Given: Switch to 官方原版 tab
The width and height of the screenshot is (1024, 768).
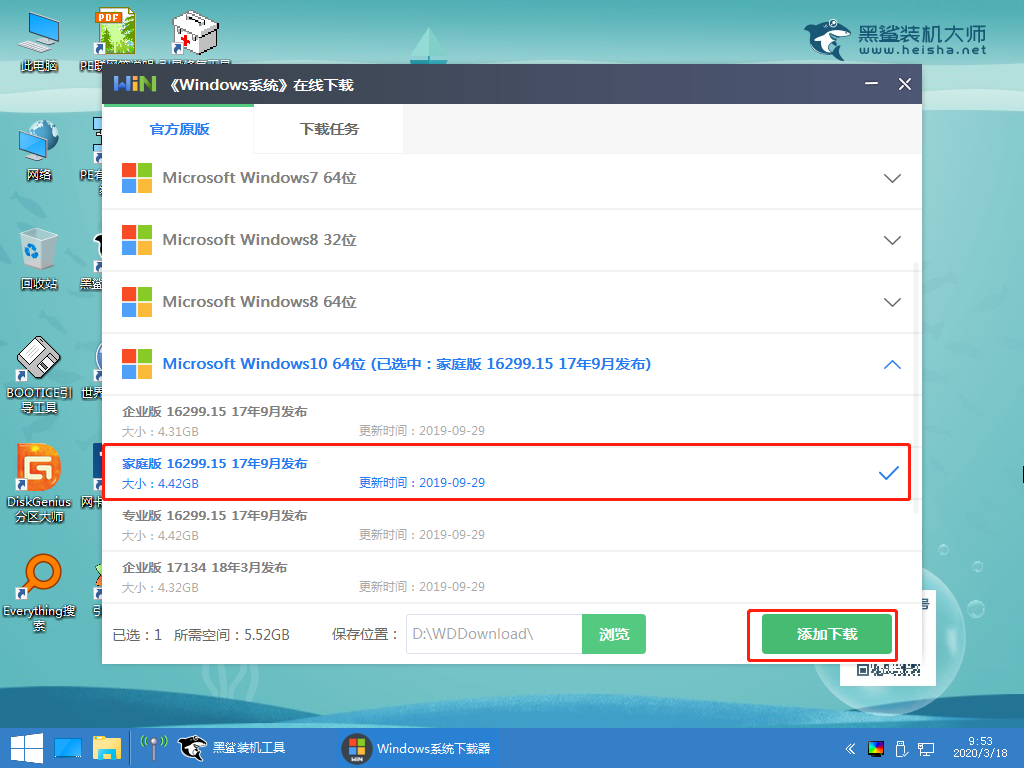Looking at the screenshot, I should pyautogui.click(x=179, y=129).
